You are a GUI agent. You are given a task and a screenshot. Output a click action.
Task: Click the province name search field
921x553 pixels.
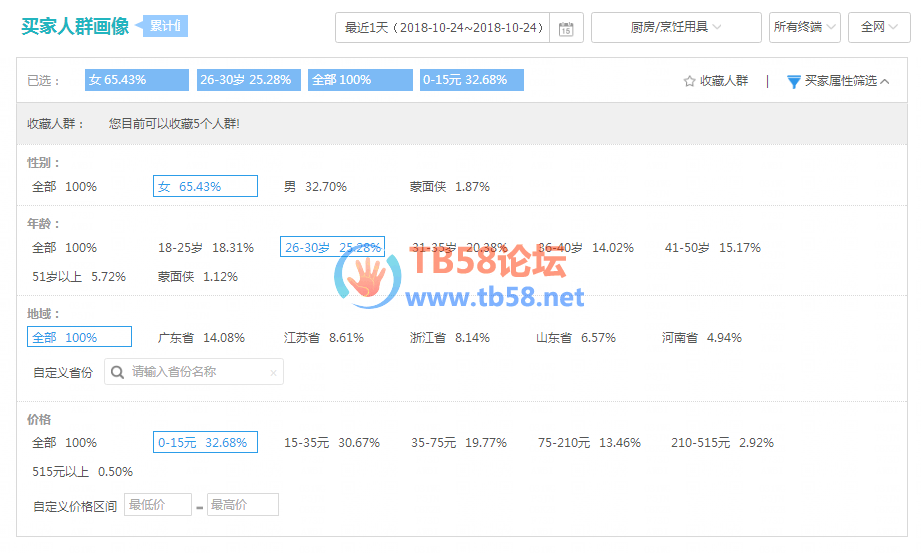pyautogui.click(x=198, y=372)
